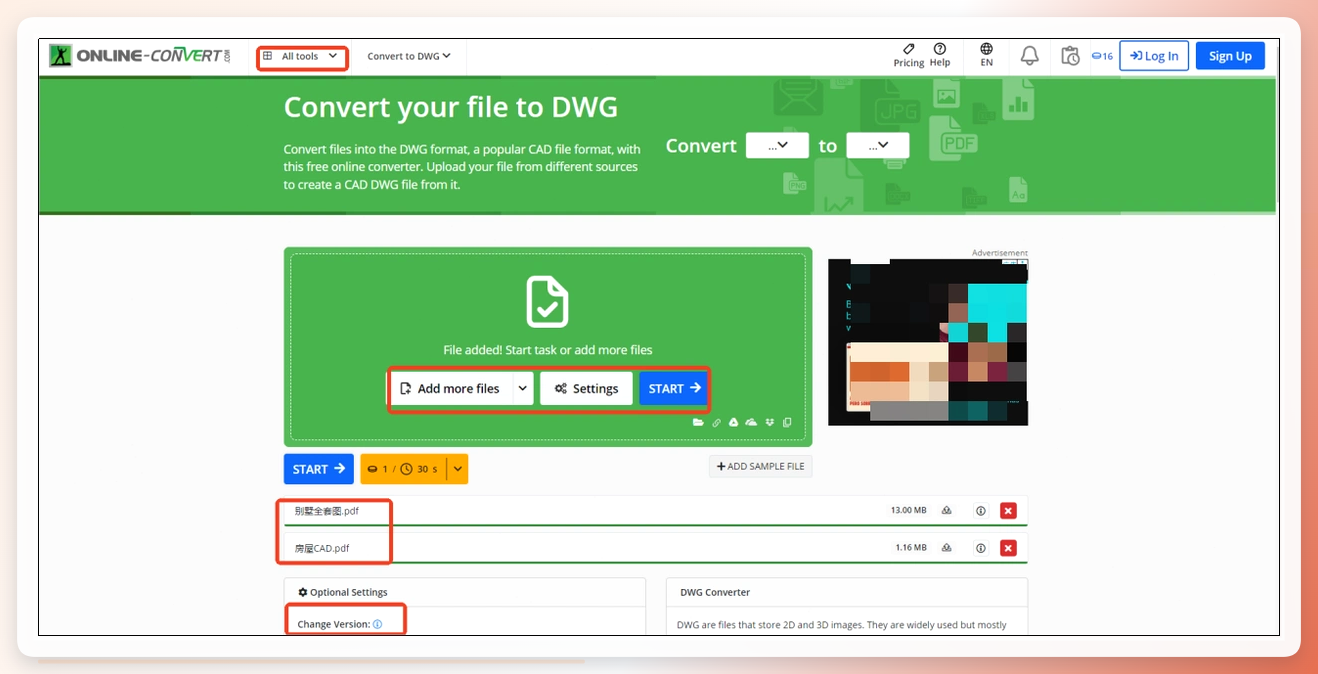Show file info for 别墅全套图.pdf
This screenshot has height=674, width=1318.
981,511
